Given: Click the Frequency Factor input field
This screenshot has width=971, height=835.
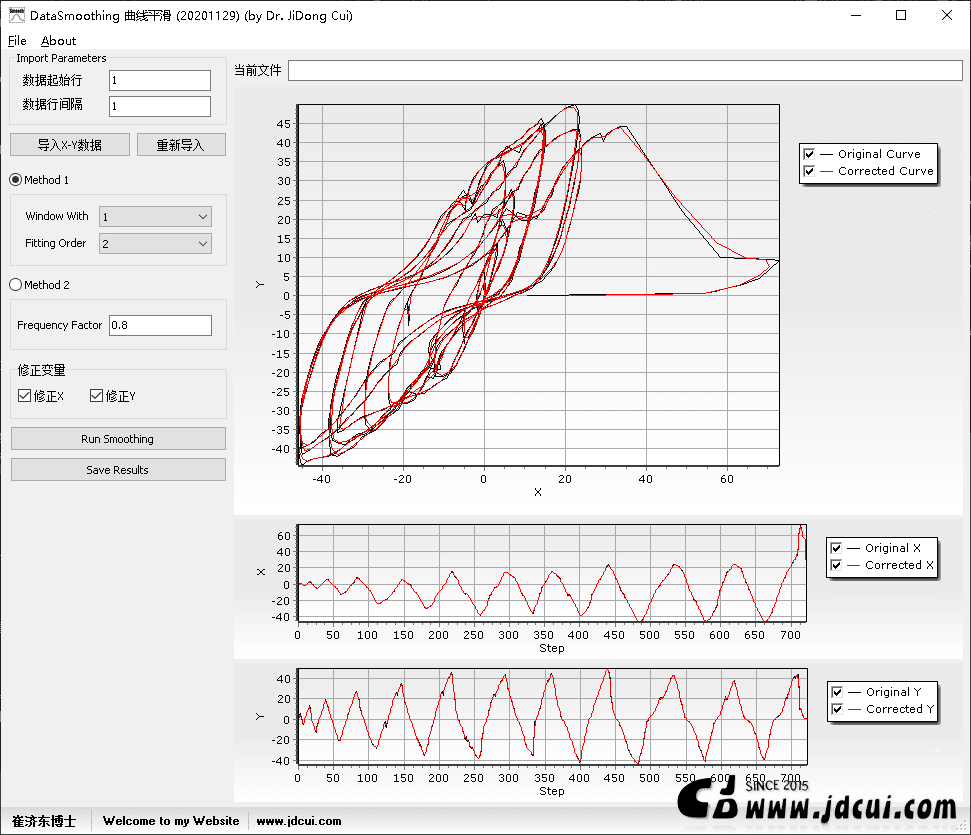Looking at the screenshot, I should [x=160, y=325].
